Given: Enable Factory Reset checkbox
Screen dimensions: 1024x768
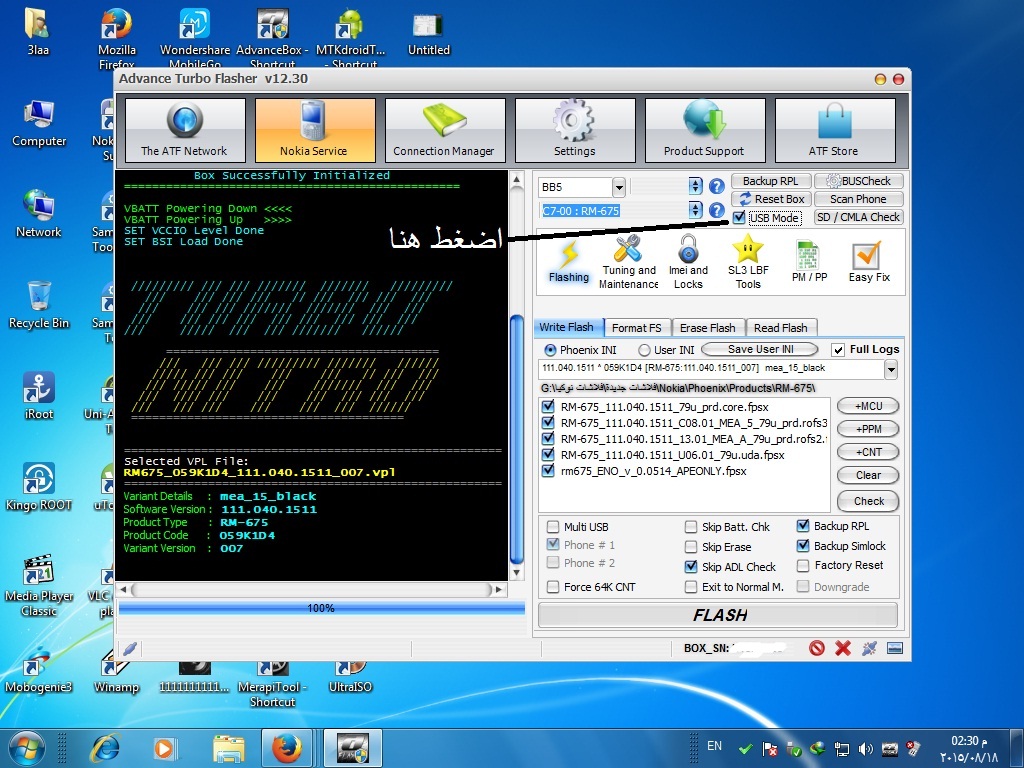Looking at the screenshot, I should click(803, 565).
